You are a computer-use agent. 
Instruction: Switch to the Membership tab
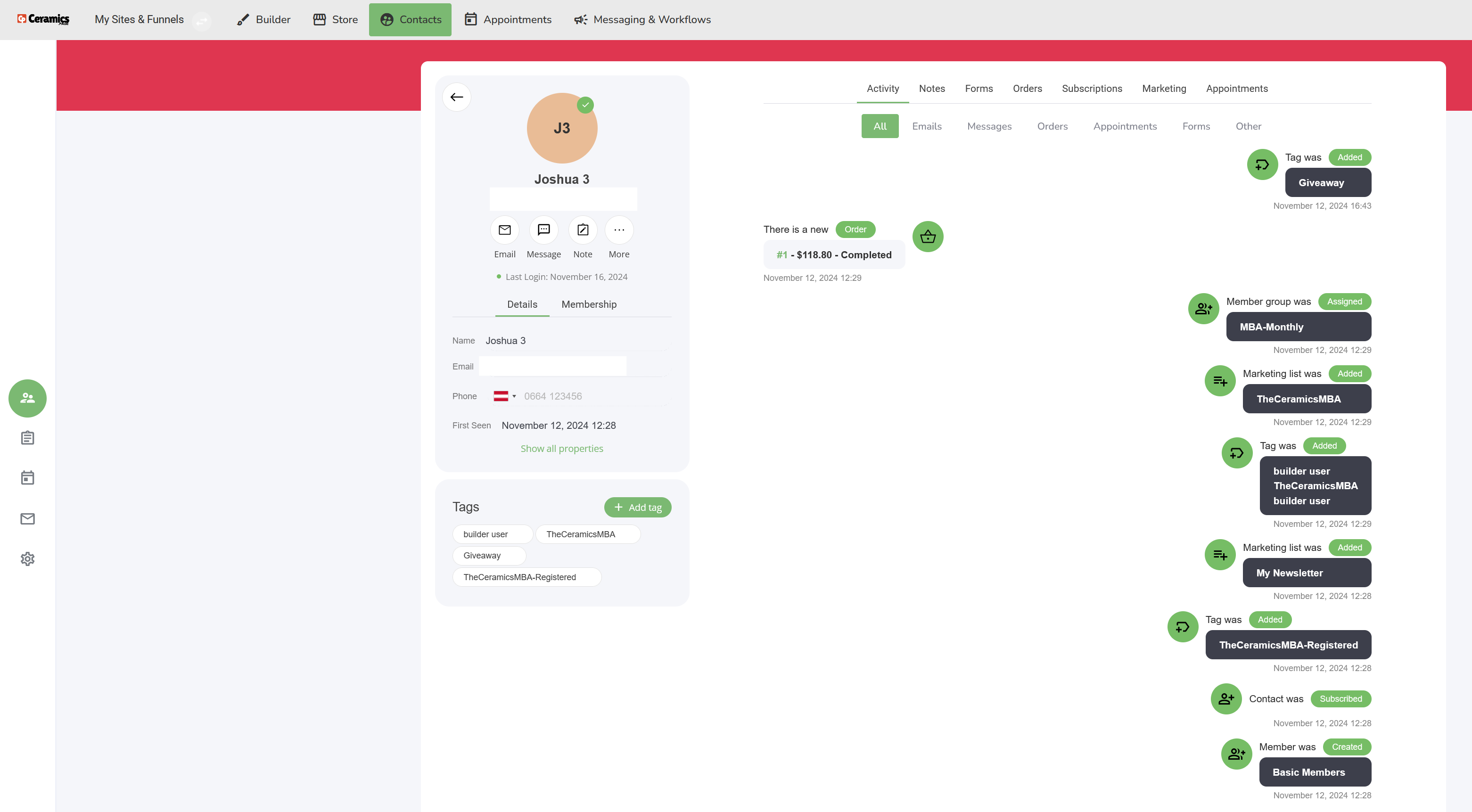(x=589, y=304)
